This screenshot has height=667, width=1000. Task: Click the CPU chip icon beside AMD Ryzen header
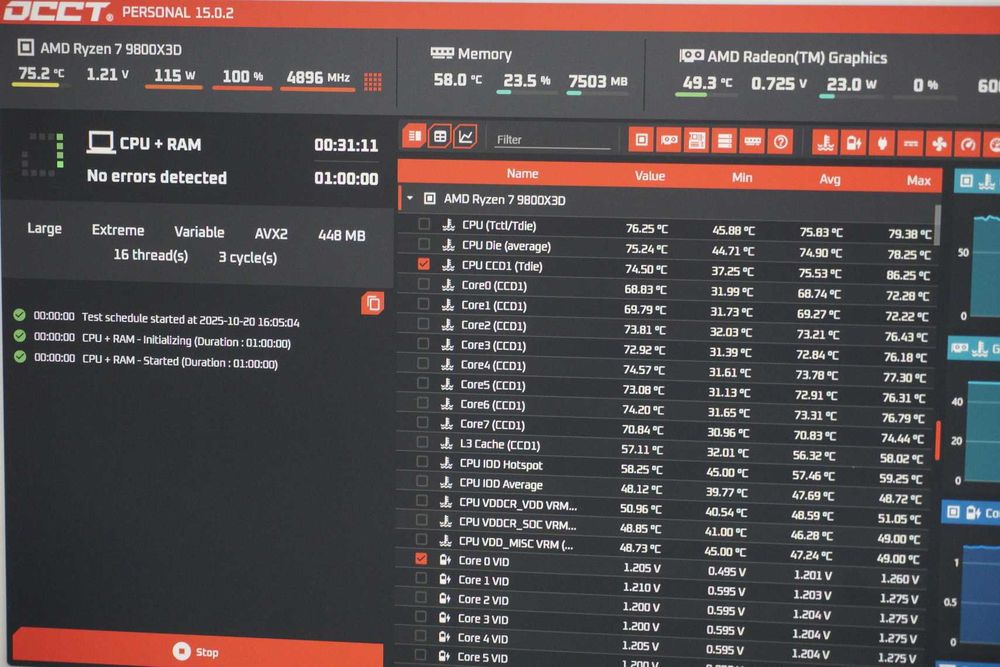26,47
